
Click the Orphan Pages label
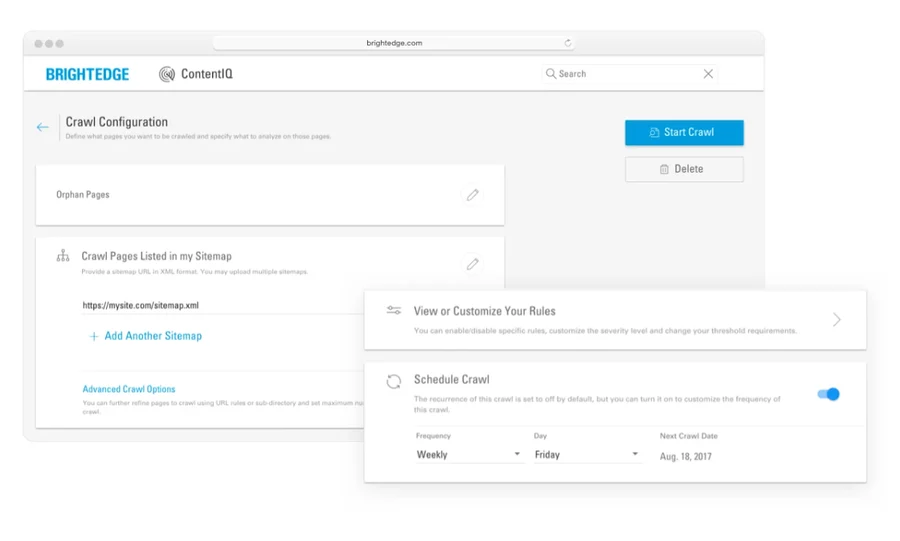(83, 194)
